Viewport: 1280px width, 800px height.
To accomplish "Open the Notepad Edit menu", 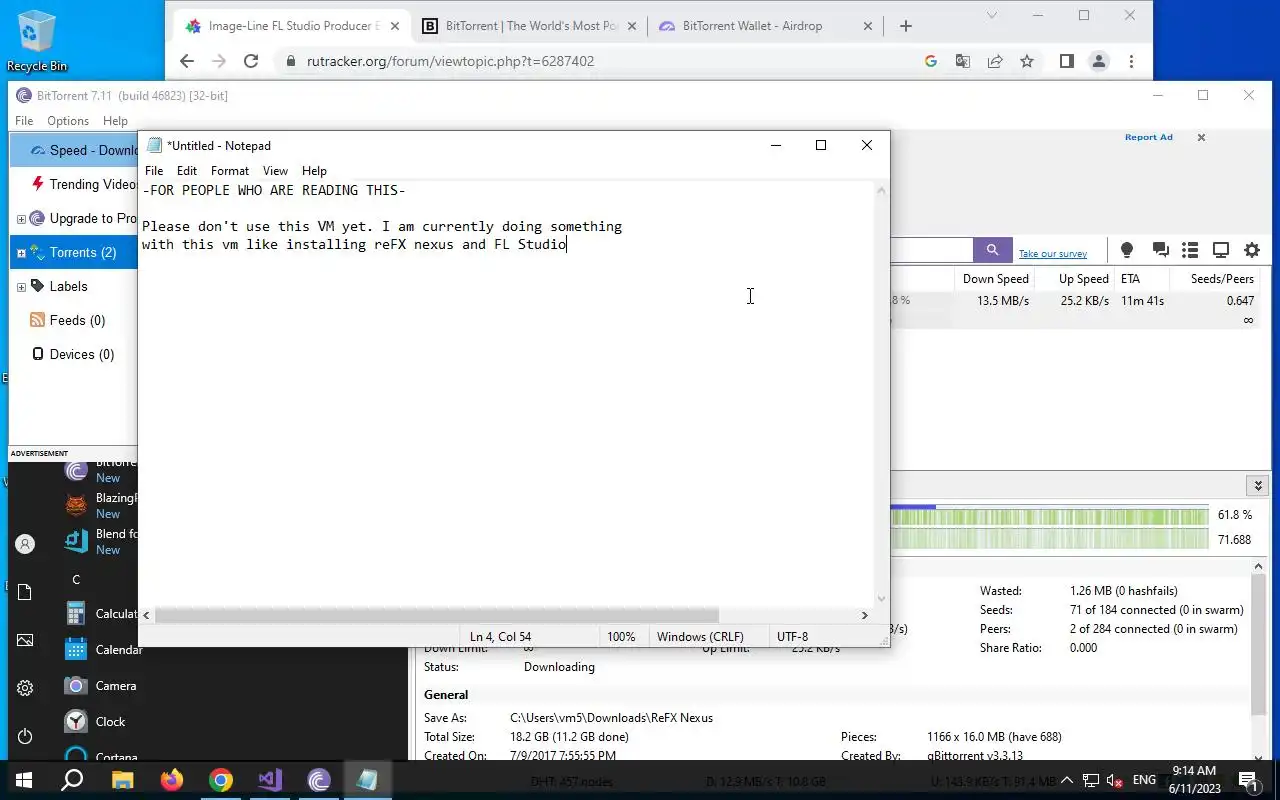I will [187, 171].
